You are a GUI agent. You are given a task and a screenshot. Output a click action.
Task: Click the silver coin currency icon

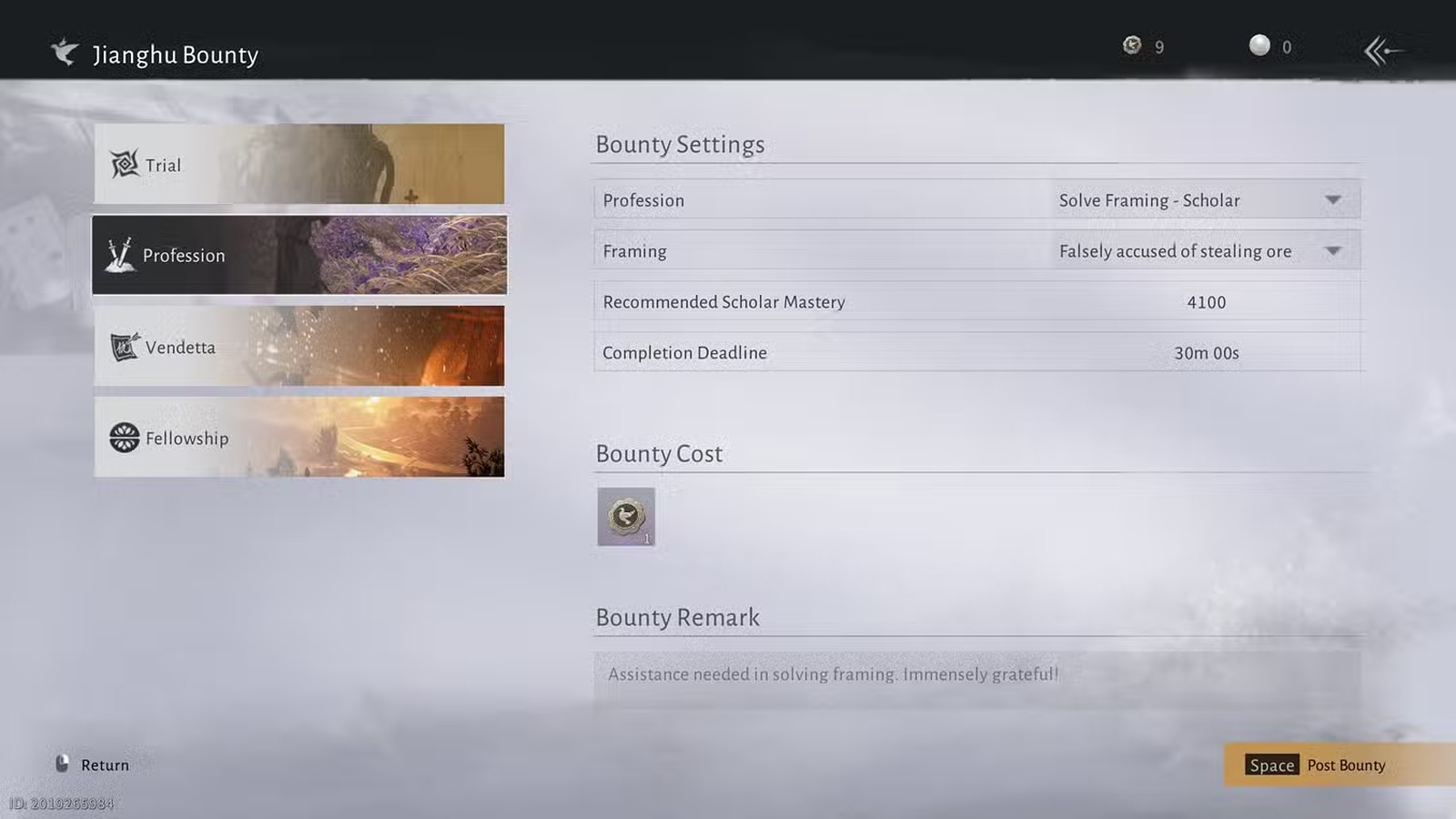click(x=1259, y=45)
